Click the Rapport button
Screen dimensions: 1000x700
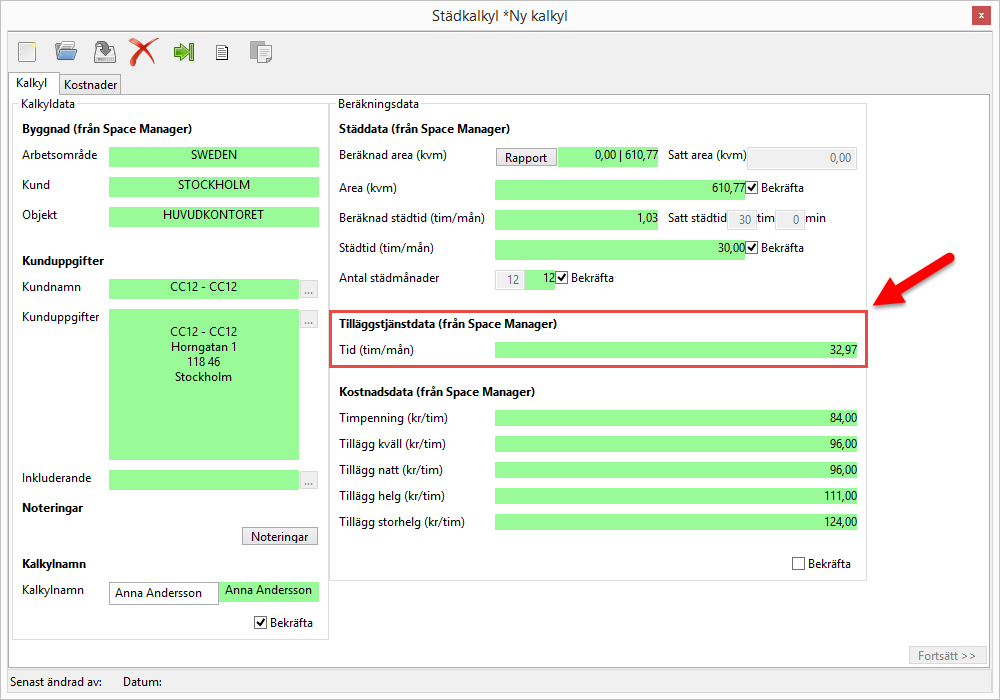click(x=526, y=158)
